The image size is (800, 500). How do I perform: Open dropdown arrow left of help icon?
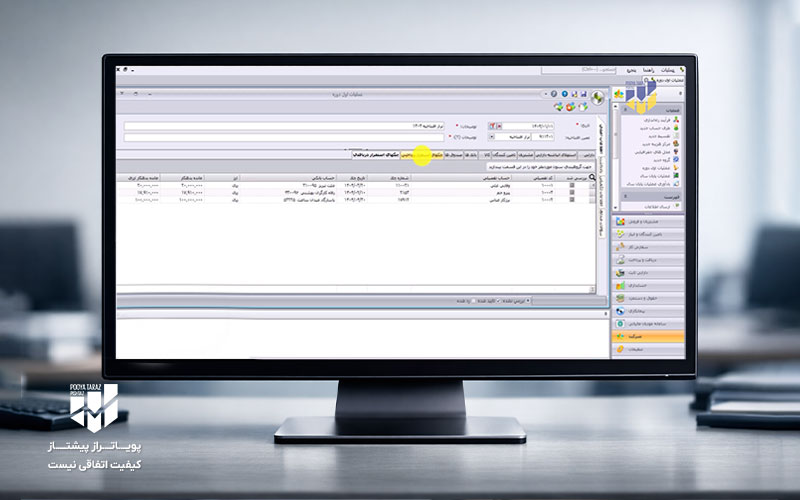(x=546, y=94)
